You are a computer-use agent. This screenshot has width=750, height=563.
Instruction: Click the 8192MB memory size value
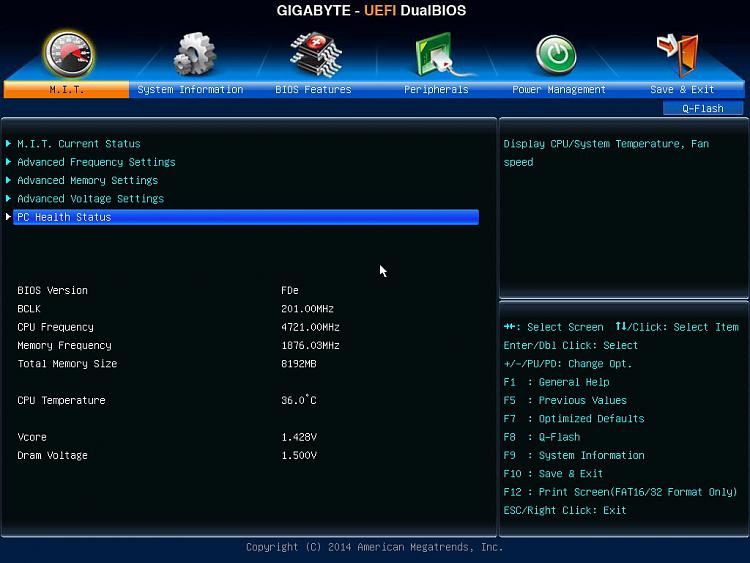click(298, 364)
